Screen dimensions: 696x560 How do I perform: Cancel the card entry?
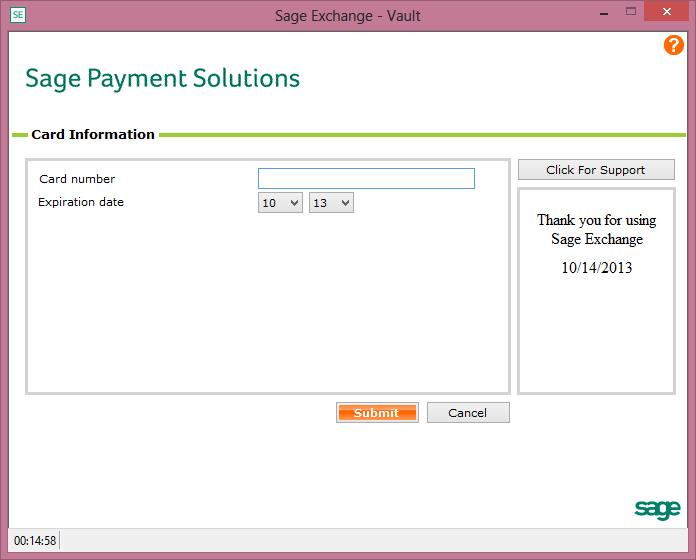(468, 413)
